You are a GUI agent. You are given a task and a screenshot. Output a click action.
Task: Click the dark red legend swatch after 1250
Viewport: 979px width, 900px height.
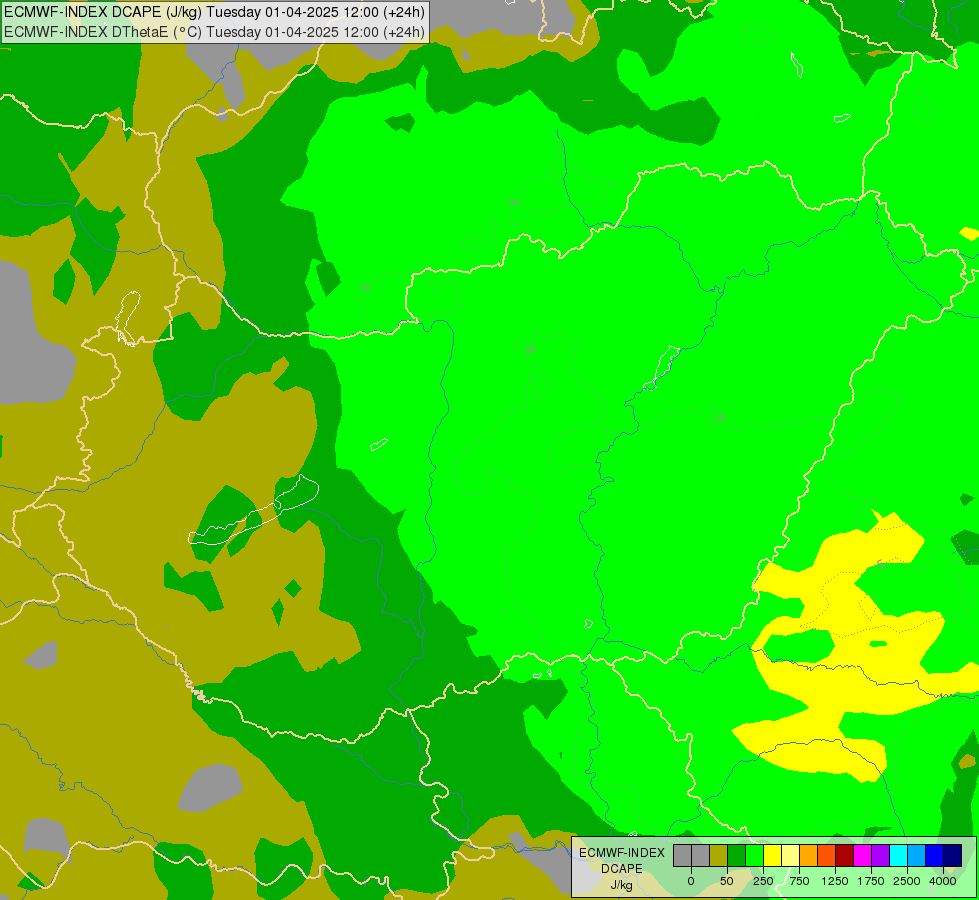pos(845,855)
